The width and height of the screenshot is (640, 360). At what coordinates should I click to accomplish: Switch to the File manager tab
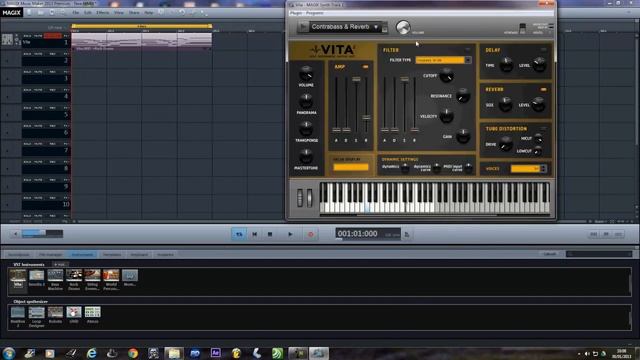point(51,254)
